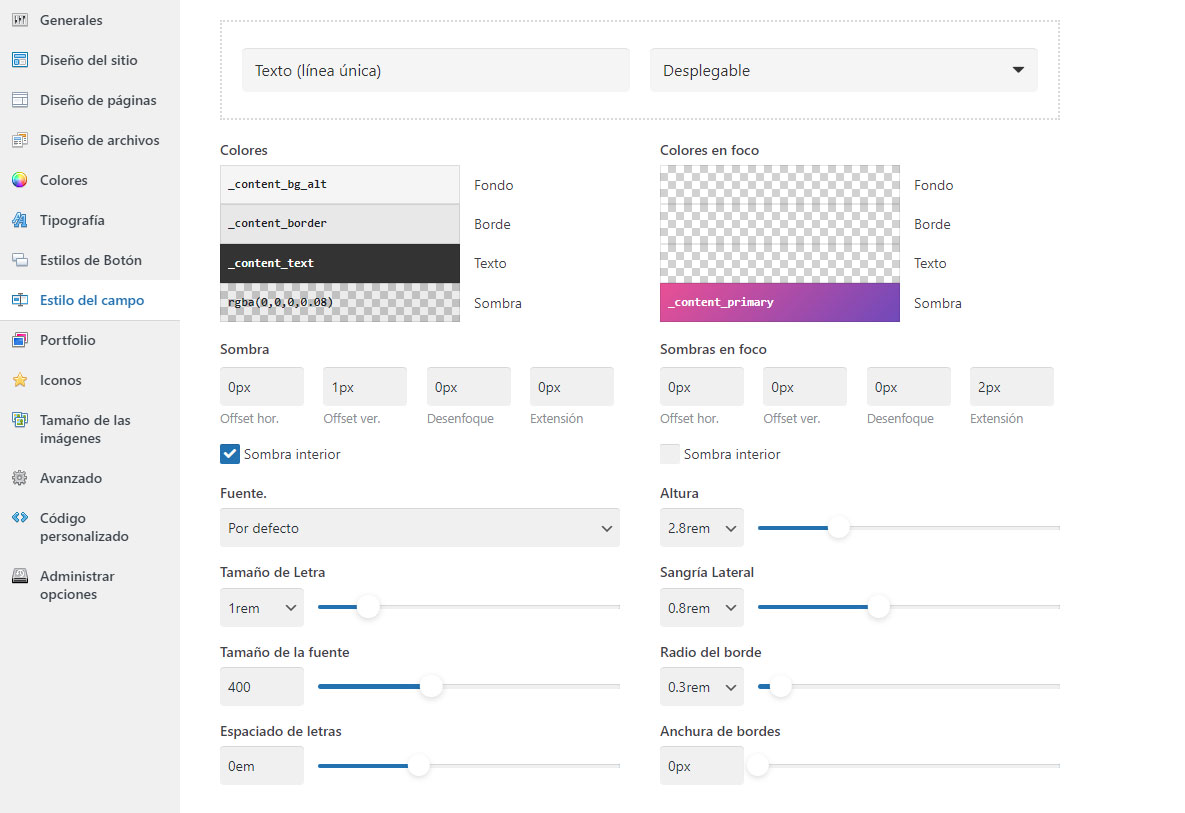Open the Tamaño de Letra 1rem dropdown

(x=261, y=608)
